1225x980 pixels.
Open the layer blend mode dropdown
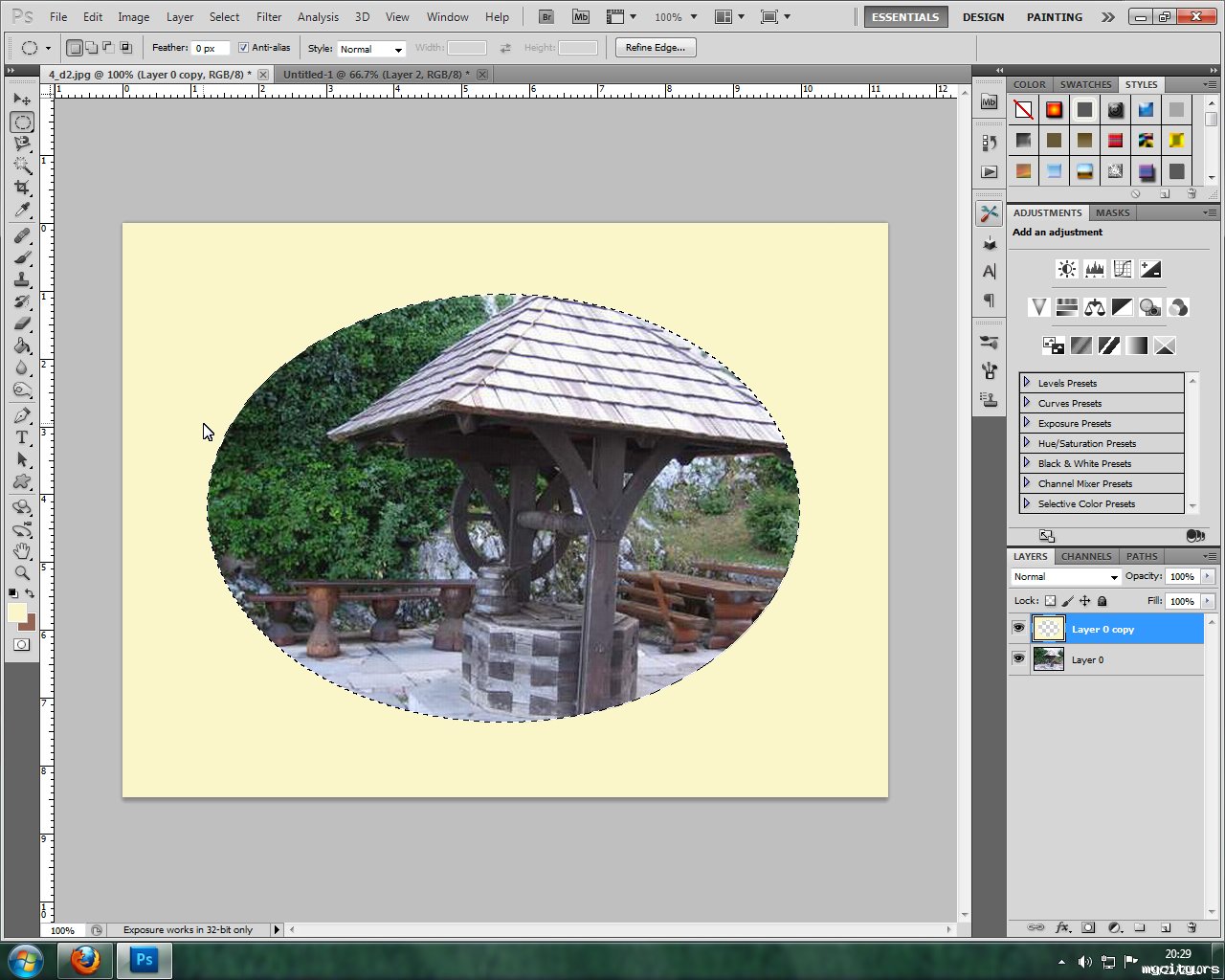[1065, 577]
